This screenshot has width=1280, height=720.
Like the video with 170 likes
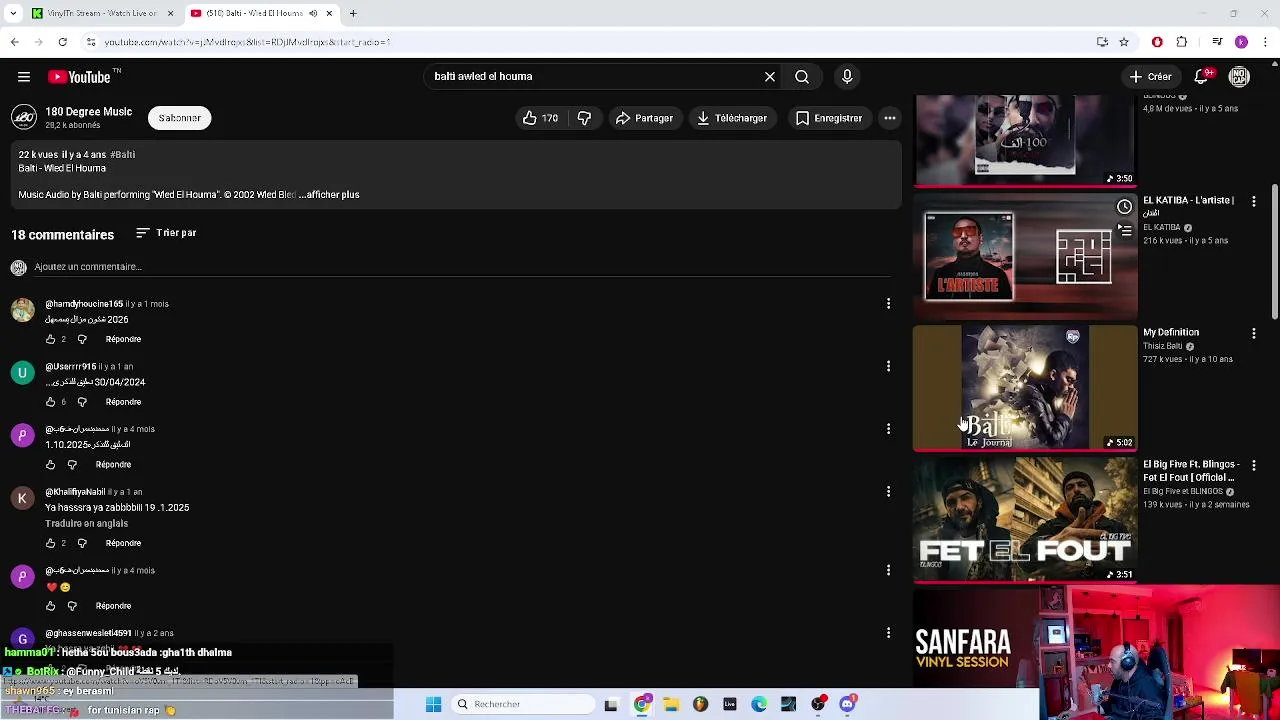tap(540, 118)
